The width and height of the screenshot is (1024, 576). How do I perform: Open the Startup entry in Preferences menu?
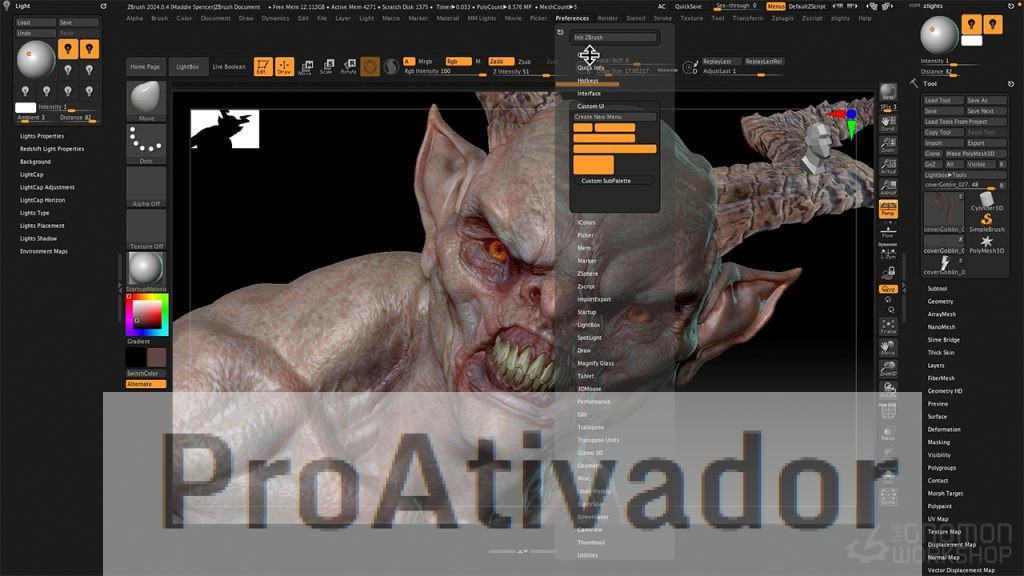click(587, 312)
